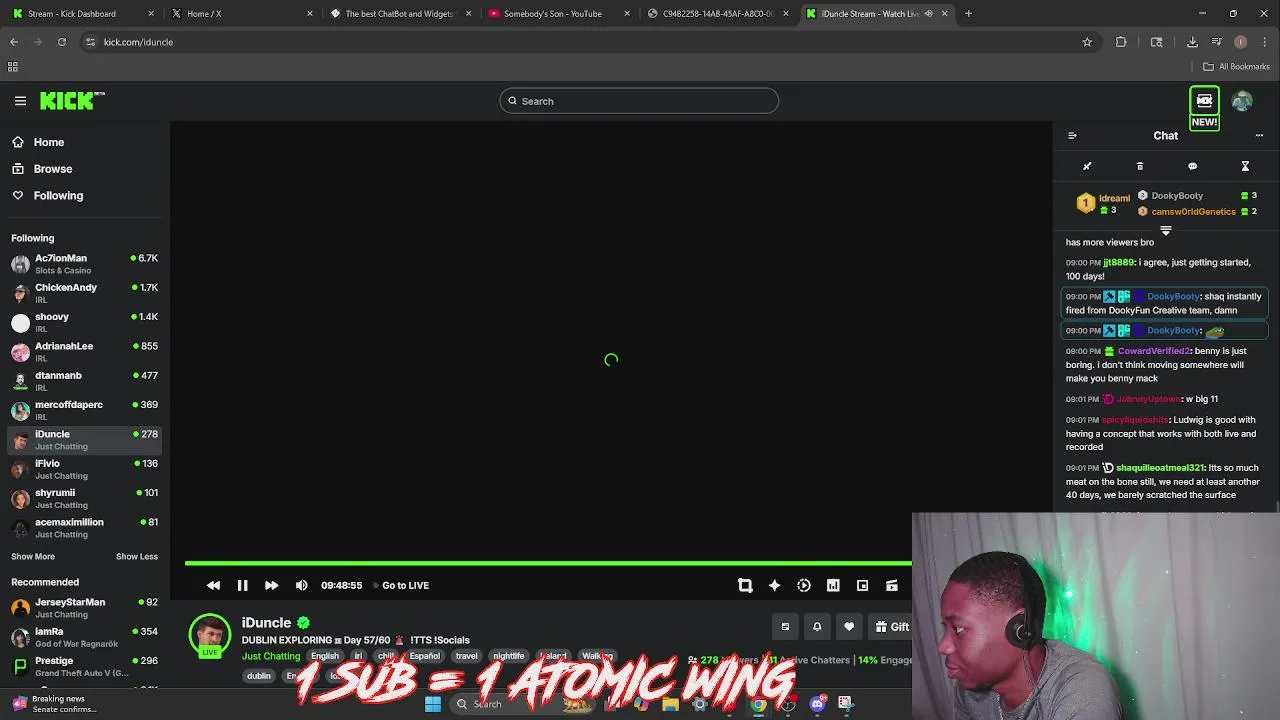The width and height of the screenshot is (1280, 720).
Task: Open ChickenAndy channel in Following list
Action: (85, 293)
